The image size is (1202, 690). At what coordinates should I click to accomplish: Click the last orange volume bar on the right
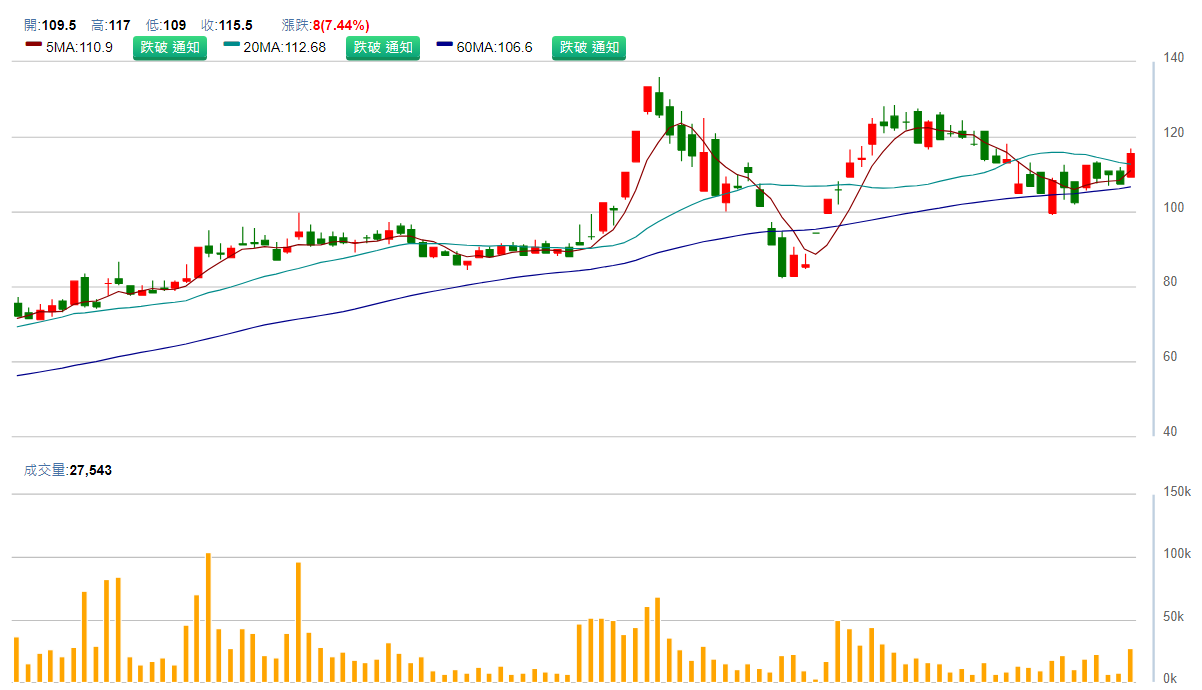click(1131, 666)
